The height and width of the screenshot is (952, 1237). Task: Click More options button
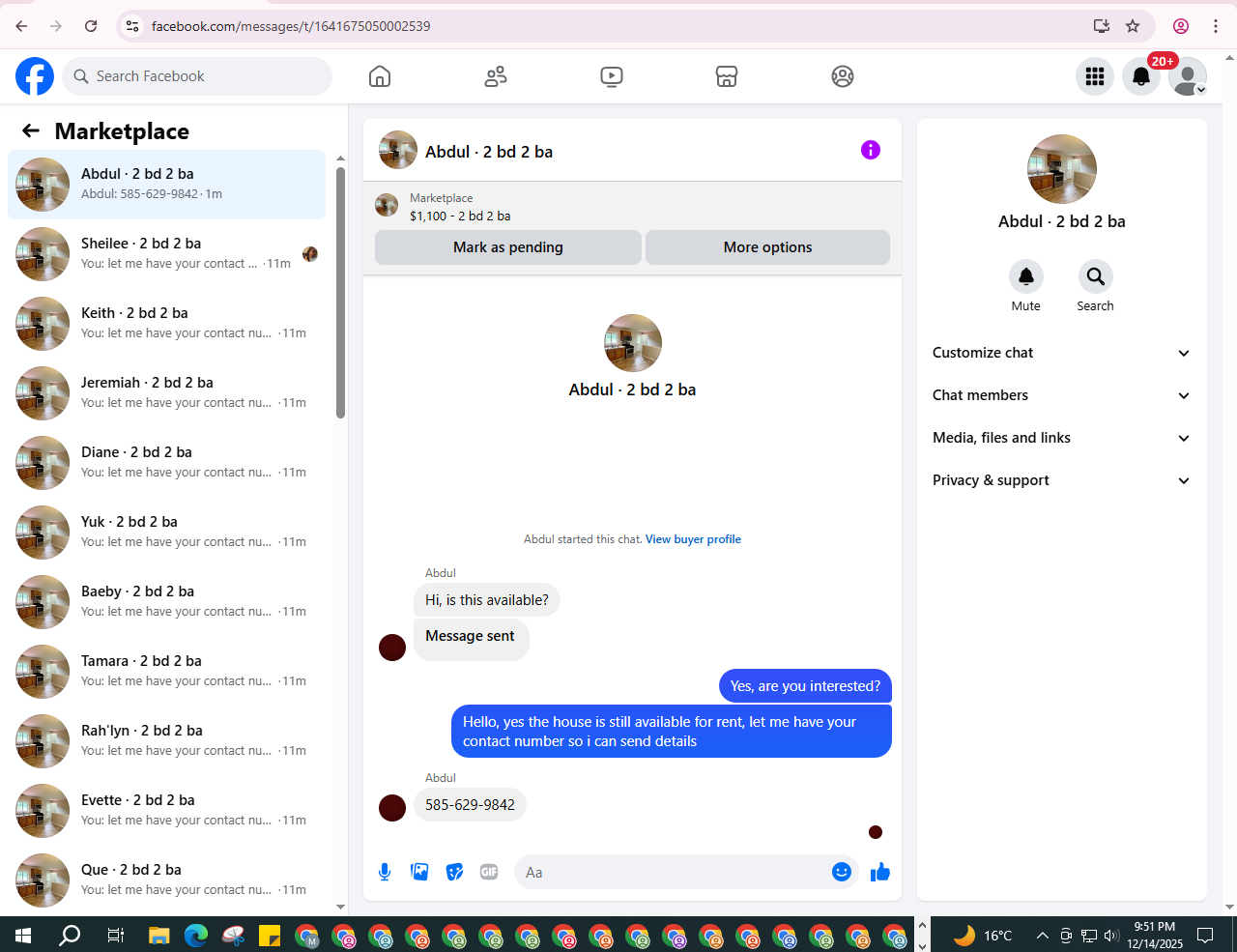point(768,247)
